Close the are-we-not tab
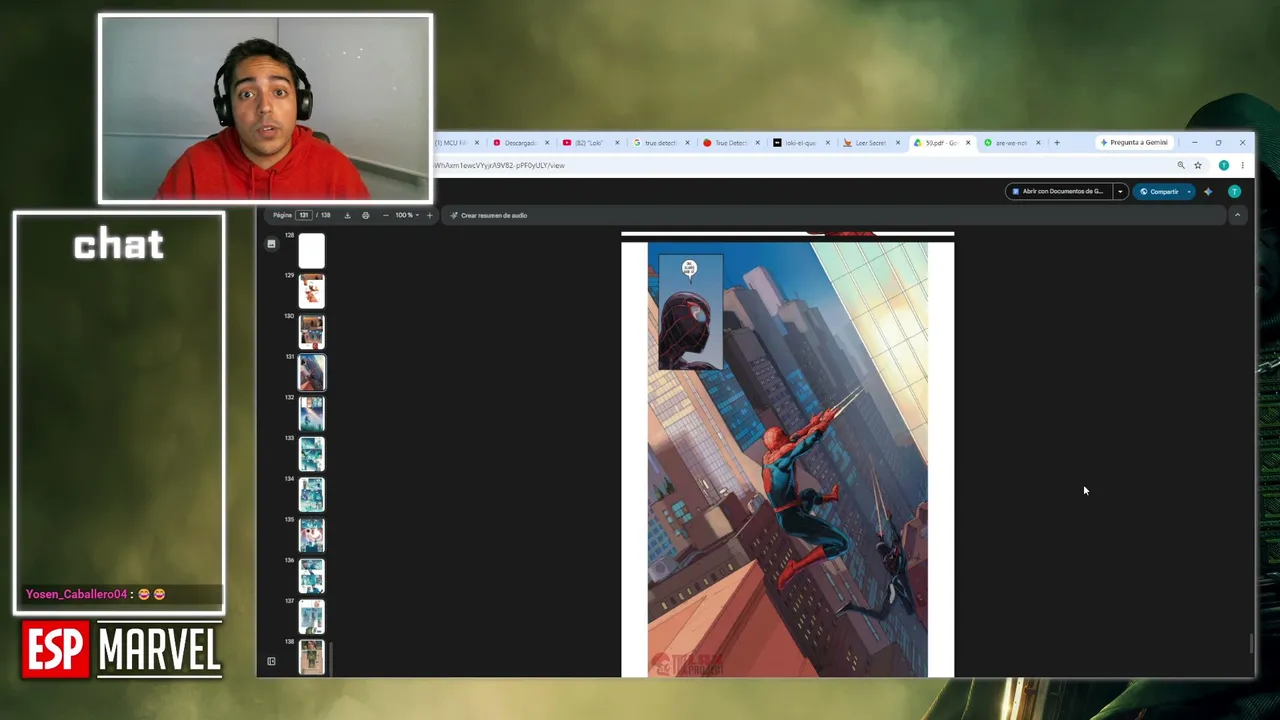The height and width of the screenshot is (720, 1280). pos(1038,143)
